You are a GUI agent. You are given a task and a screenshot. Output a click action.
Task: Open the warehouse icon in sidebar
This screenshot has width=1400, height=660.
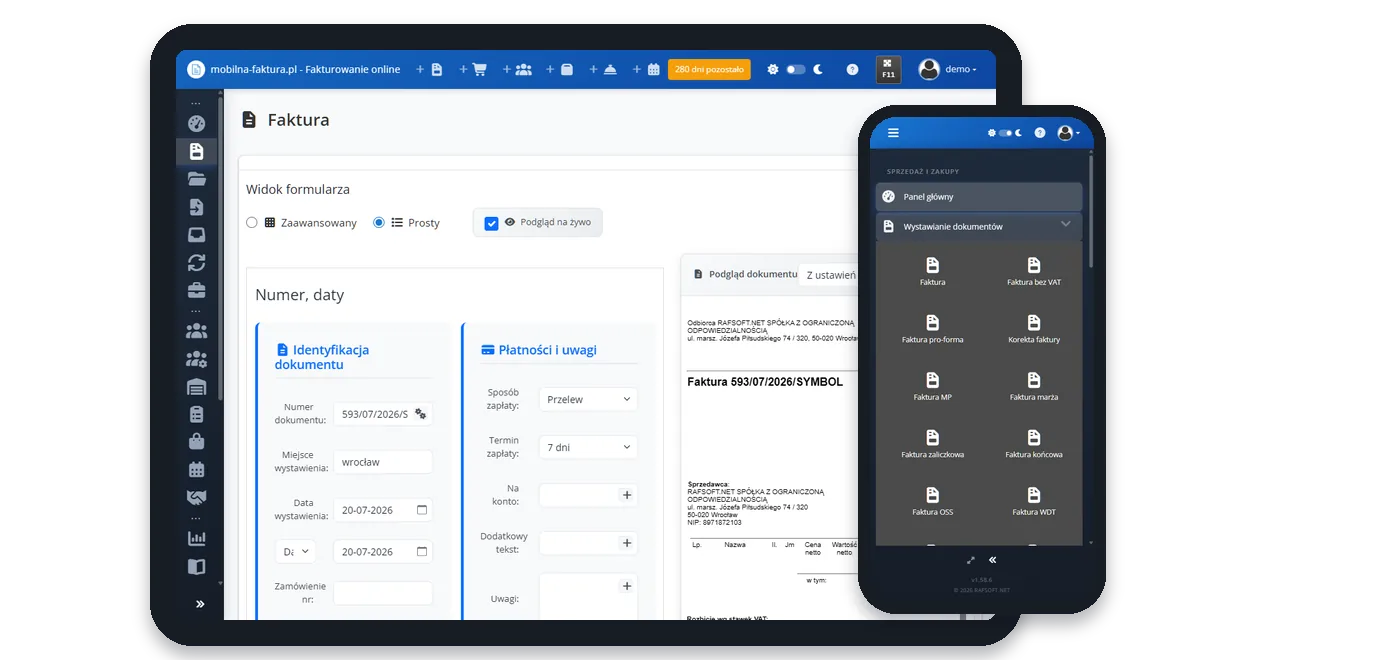pyautogui.click(x=196, y=386)
